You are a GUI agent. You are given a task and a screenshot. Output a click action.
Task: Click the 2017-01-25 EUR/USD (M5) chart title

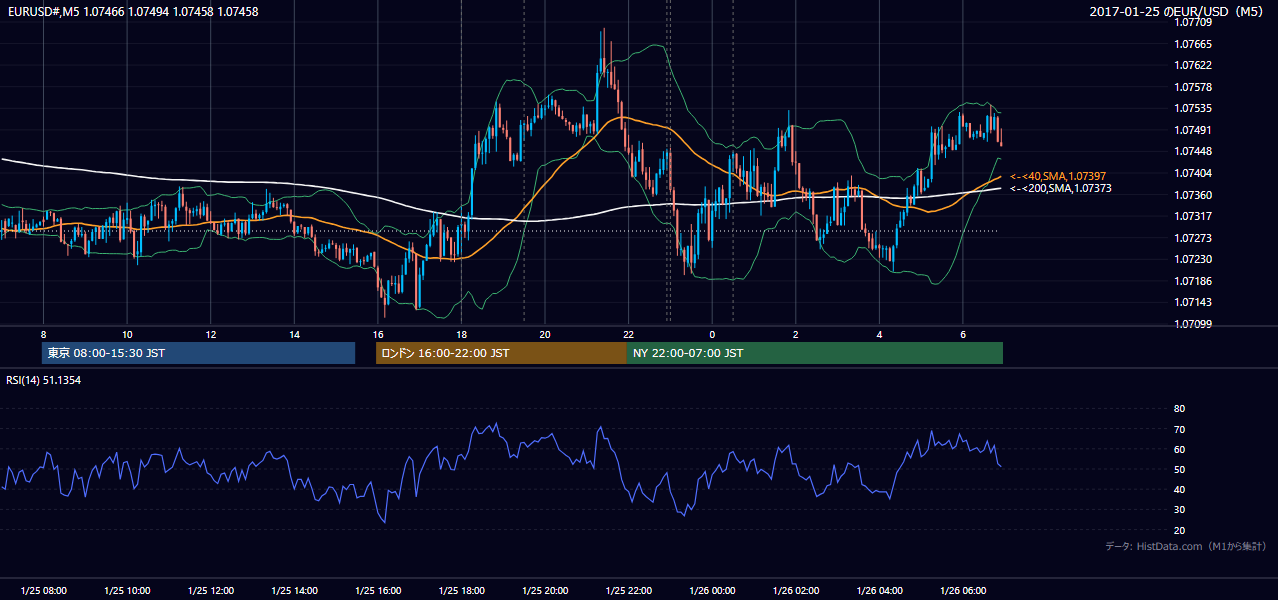click(x=1178, y=12)
